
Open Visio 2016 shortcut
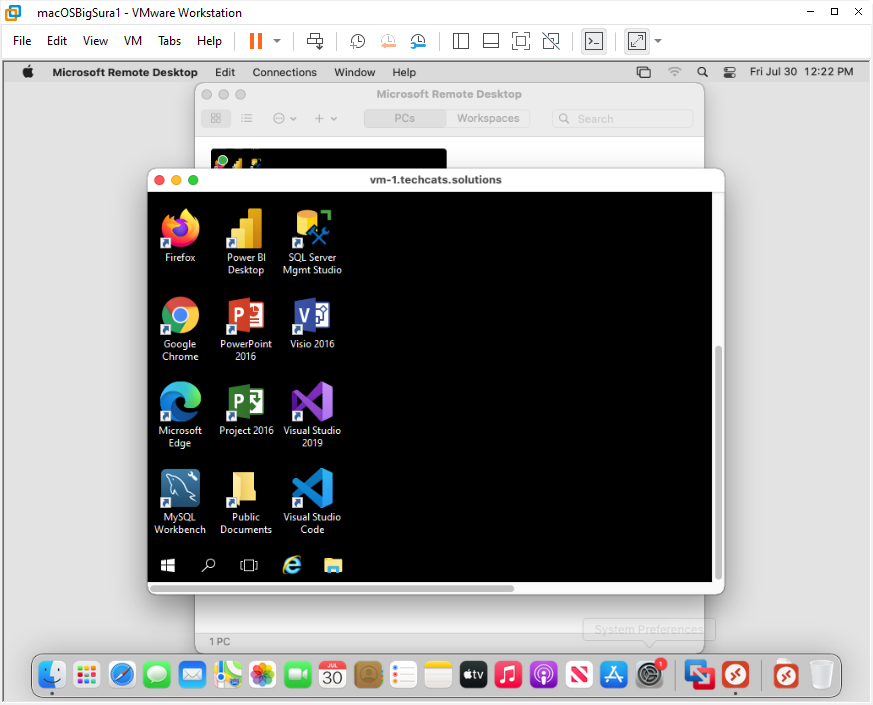point(312,323)
